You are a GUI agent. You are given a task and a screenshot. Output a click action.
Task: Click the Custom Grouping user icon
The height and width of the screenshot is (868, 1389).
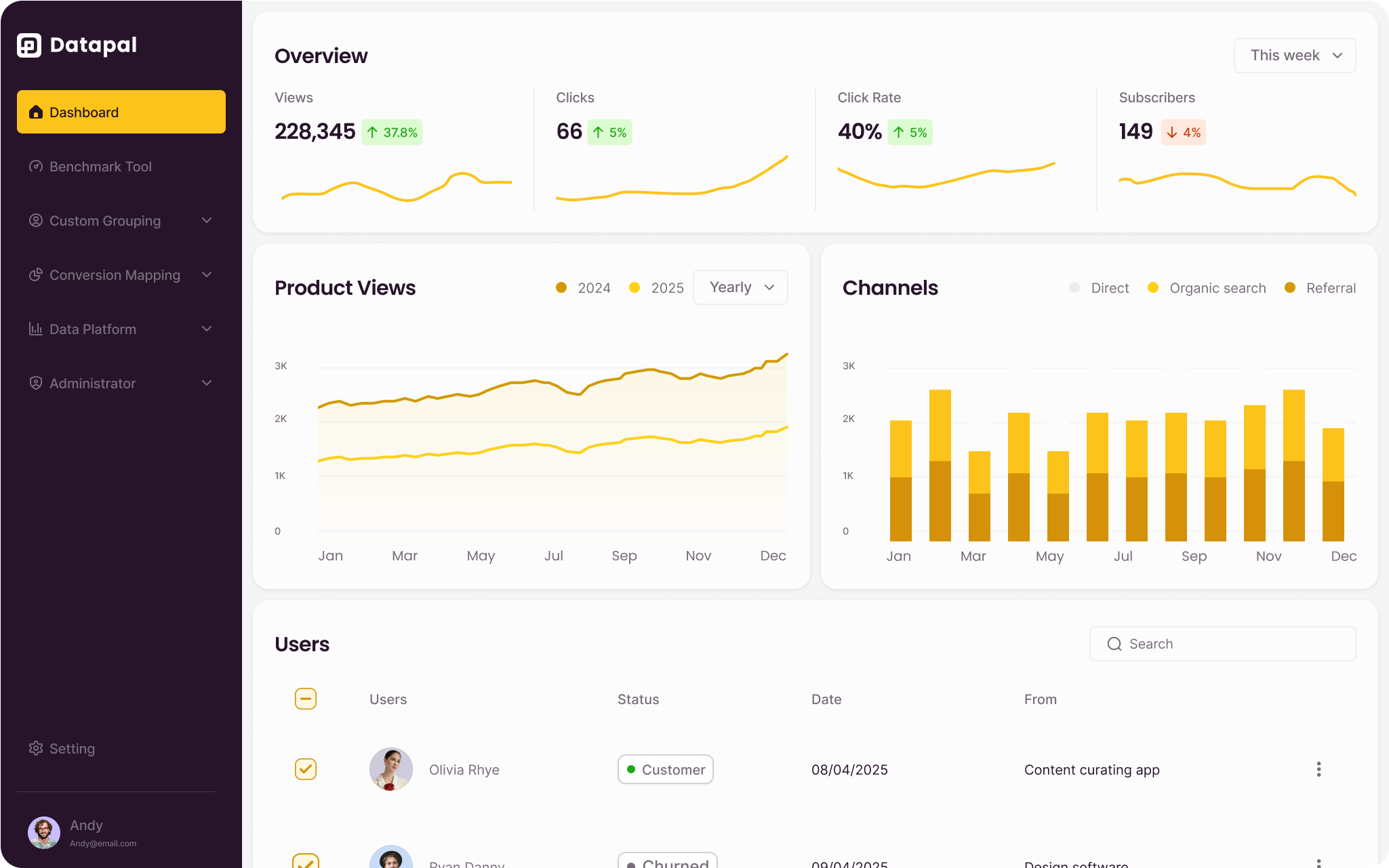click(35, 220)
